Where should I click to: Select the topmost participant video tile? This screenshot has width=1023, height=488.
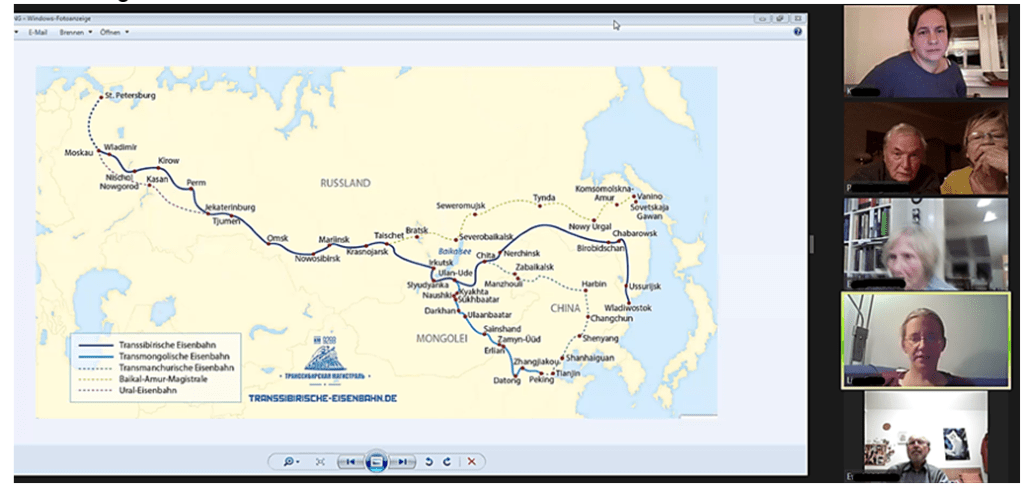point(925,51)
